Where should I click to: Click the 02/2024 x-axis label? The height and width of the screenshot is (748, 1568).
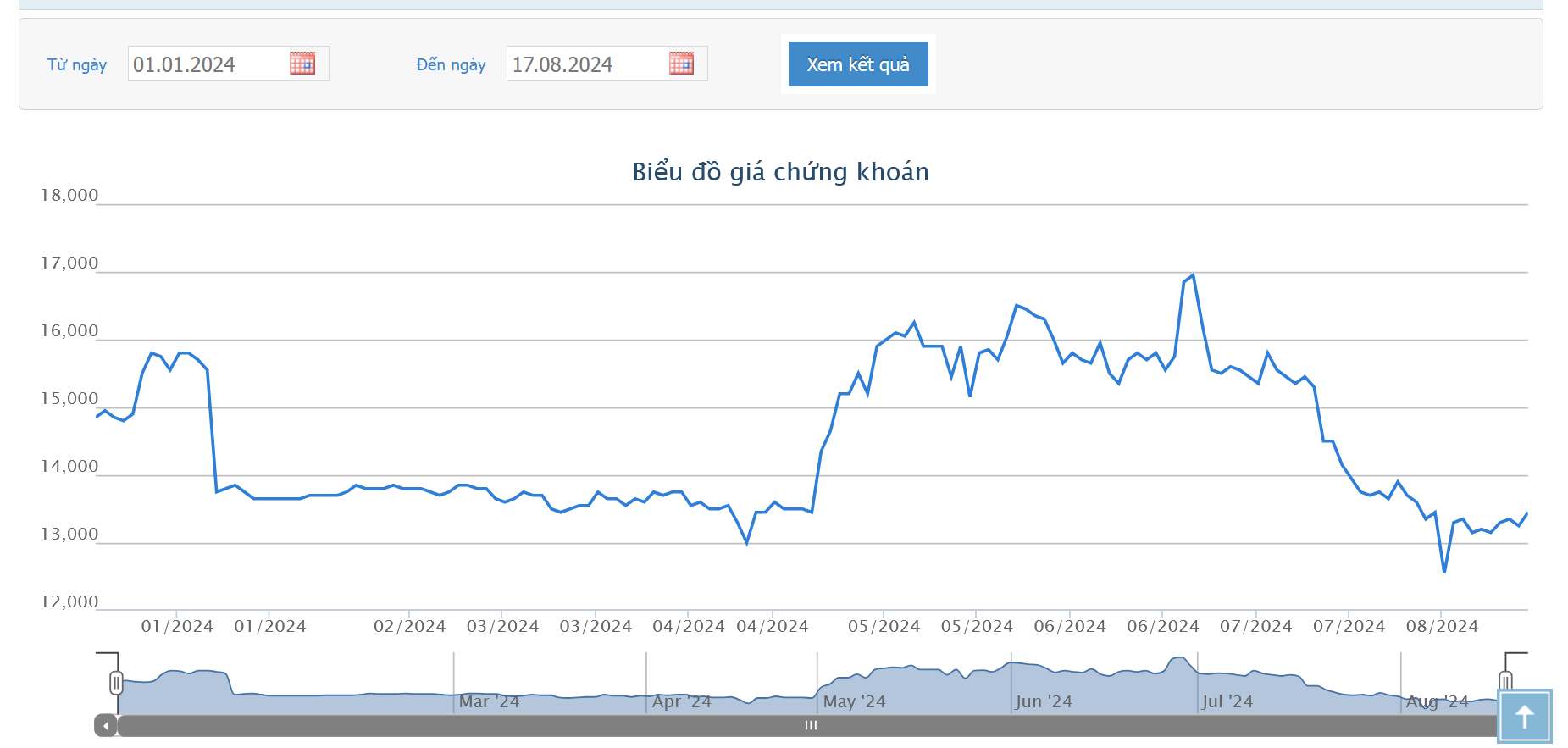coord(410,627)
